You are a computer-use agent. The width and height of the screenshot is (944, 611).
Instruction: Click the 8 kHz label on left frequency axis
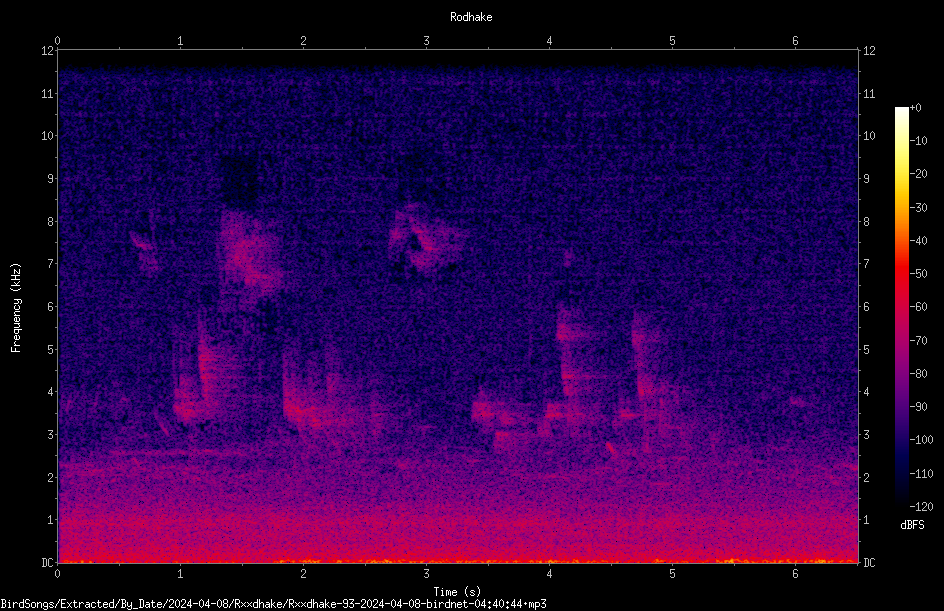pos(50,222)
